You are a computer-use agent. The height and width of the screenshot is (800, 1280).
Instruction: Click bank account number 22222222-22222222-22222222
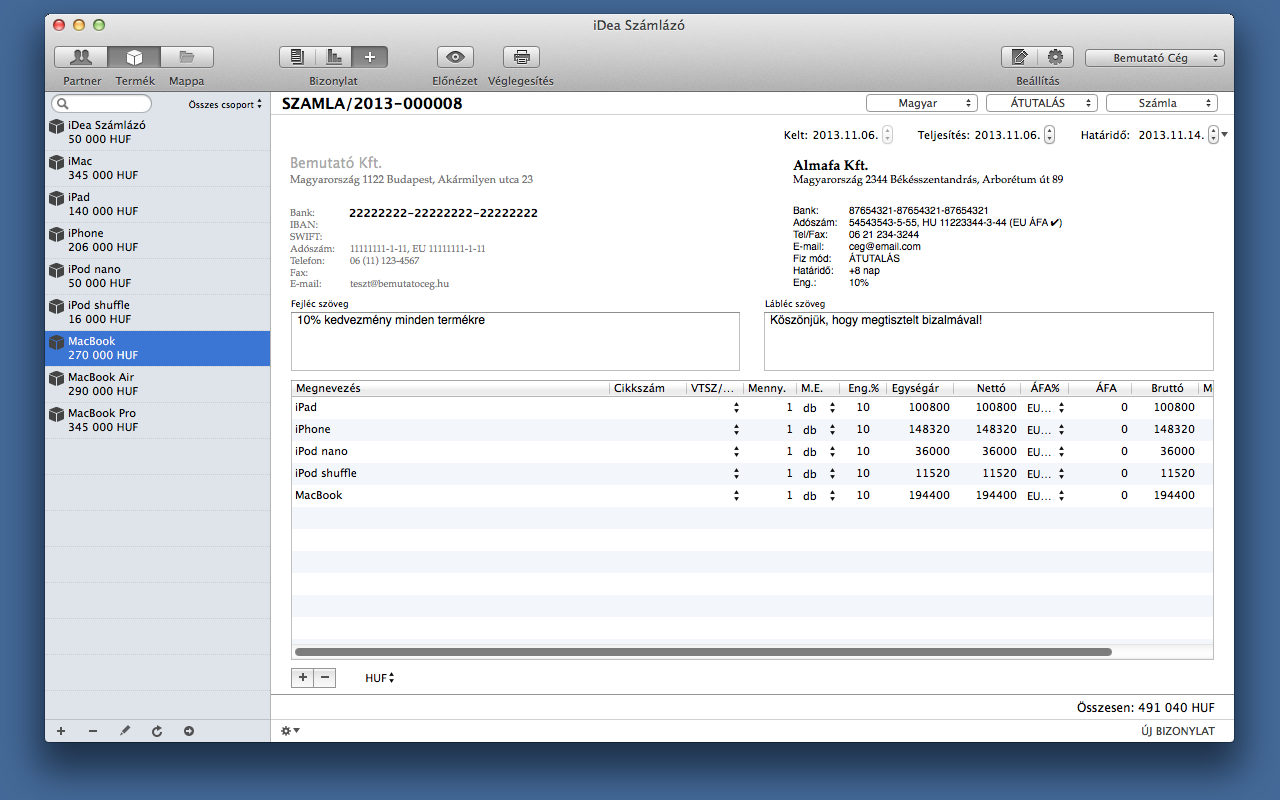point(444,213)
